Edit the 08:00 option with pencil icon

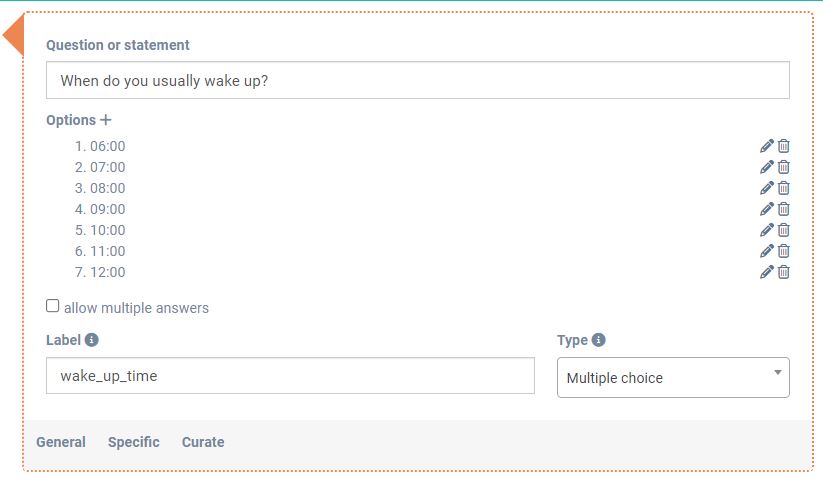[x=767, y=188]
